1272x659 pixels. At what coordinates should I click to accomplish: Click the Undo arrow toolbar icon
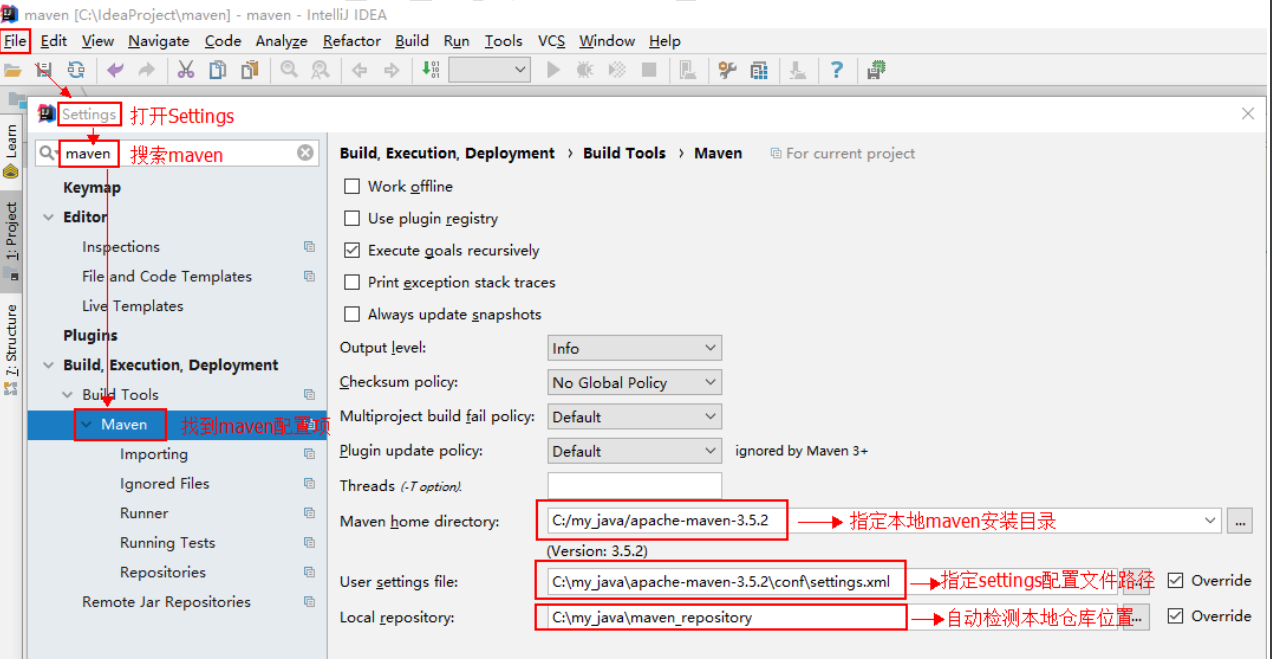click(115, 70)
